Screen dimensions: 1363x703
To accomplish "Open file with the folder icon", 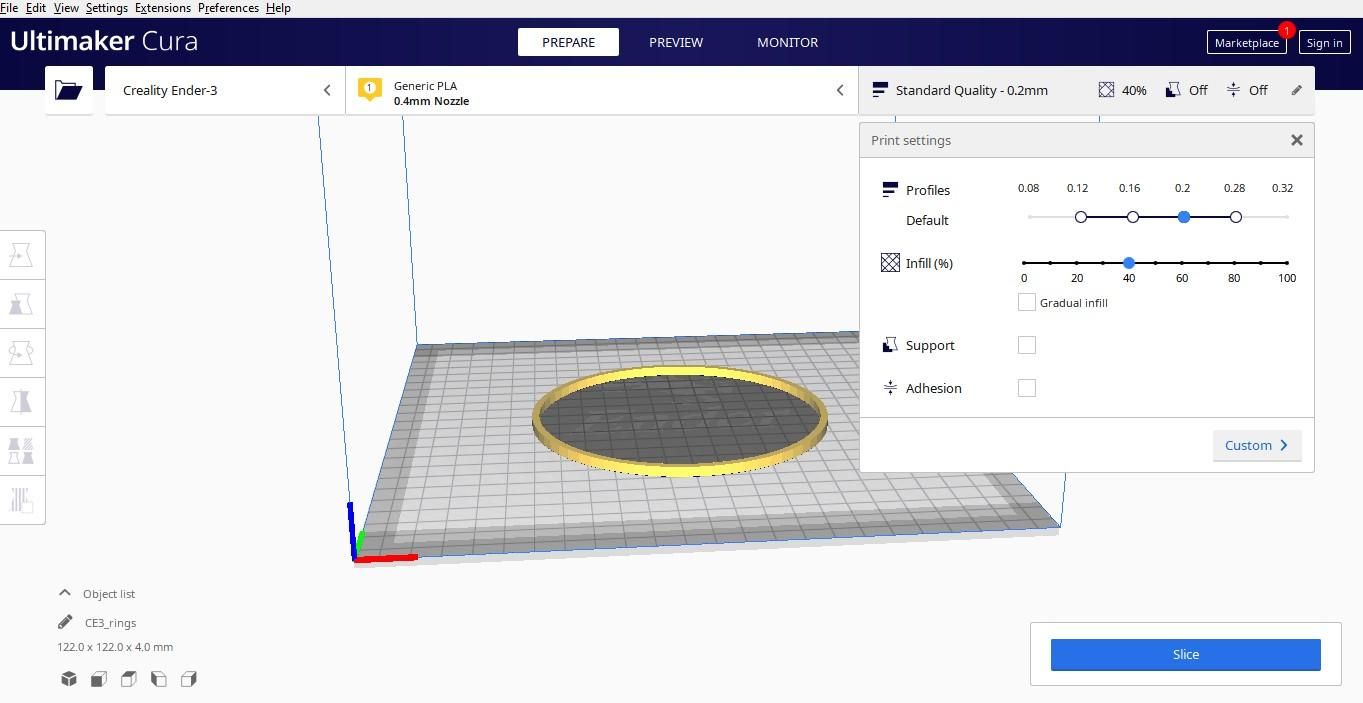I will 69,90.
